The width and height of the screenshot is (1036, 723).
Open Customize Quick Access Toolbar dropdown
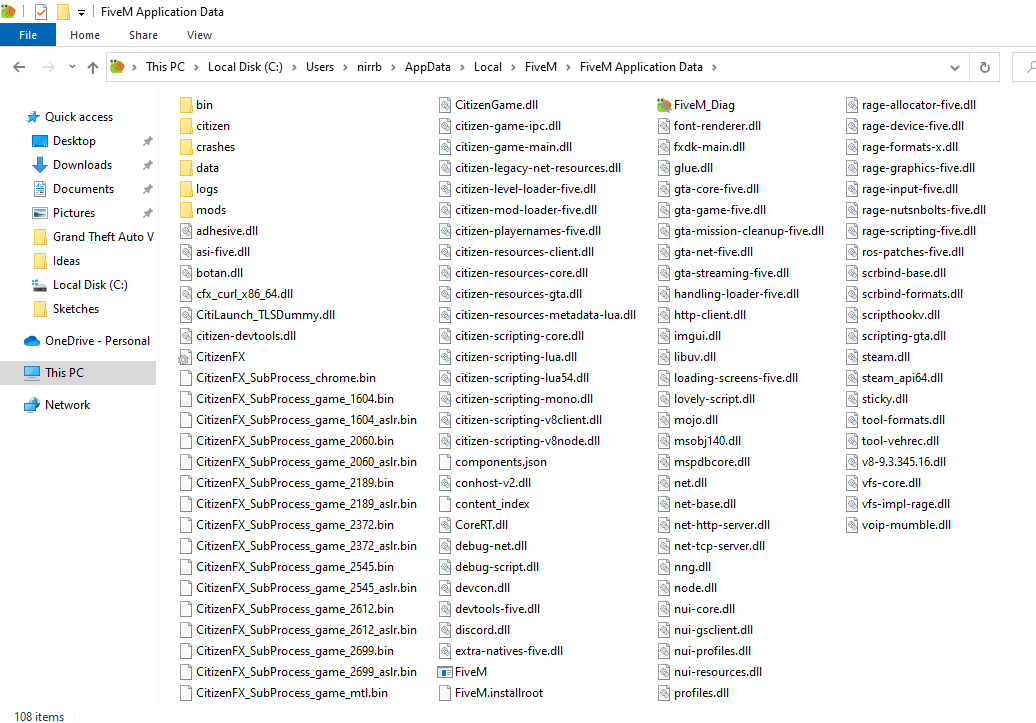(81, 13)
